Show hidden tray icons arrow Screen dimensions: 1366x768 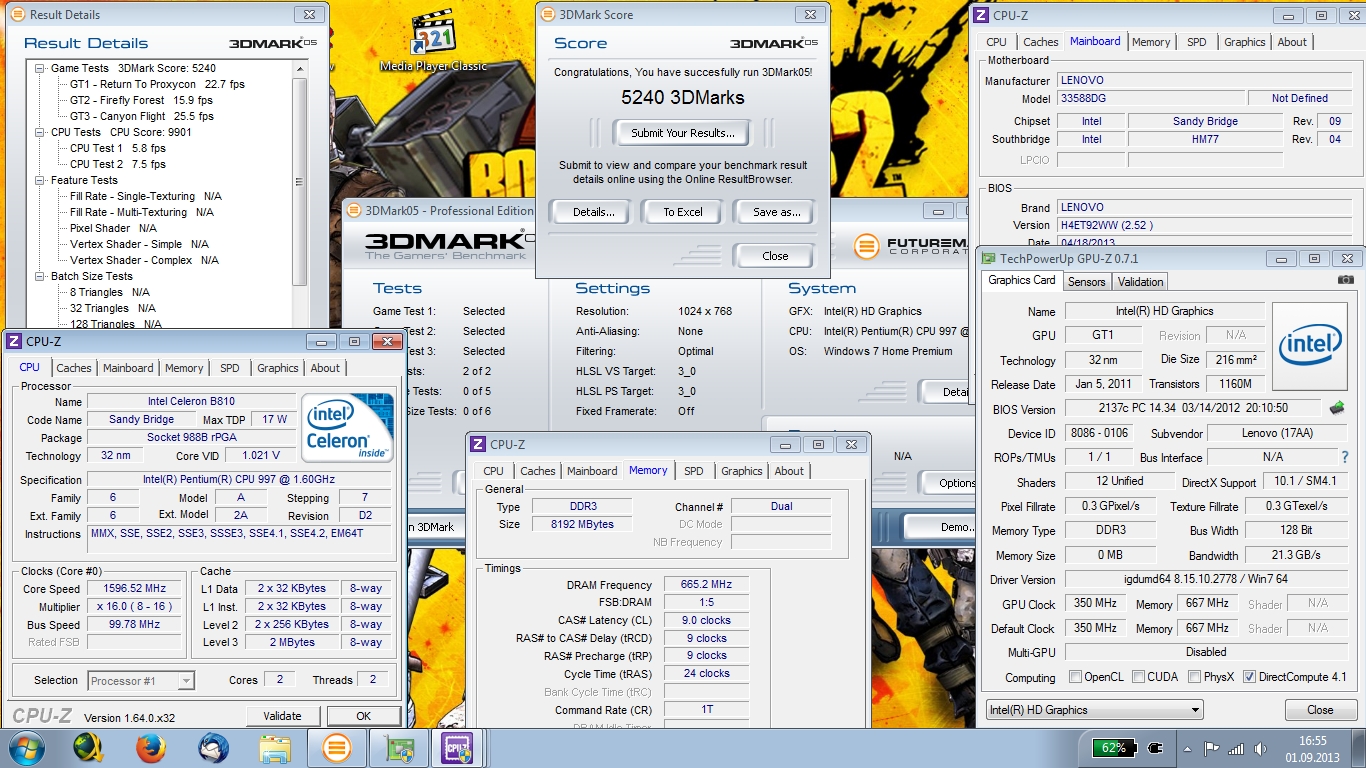point(1188,748)
